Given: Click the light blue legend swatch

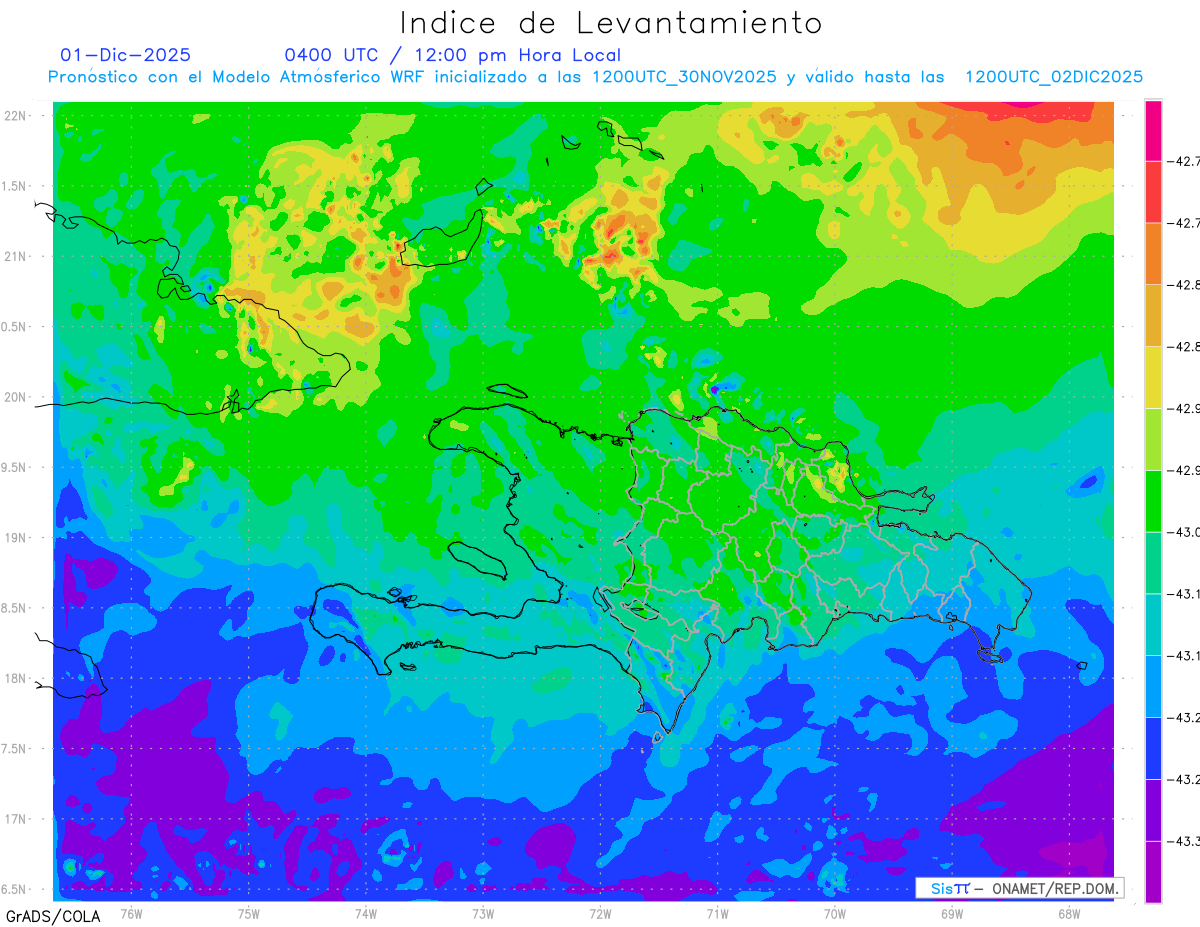Looking at the screenshot, I should tap(1153, 686).
